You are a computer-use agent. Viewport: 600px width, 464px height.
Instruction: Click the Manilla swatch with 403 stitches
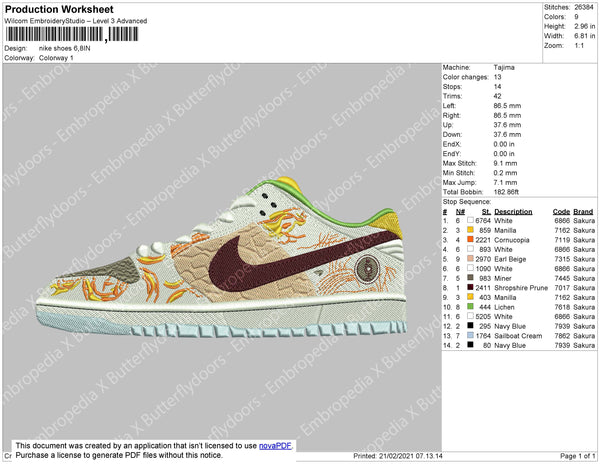click(x=470, y=297)
